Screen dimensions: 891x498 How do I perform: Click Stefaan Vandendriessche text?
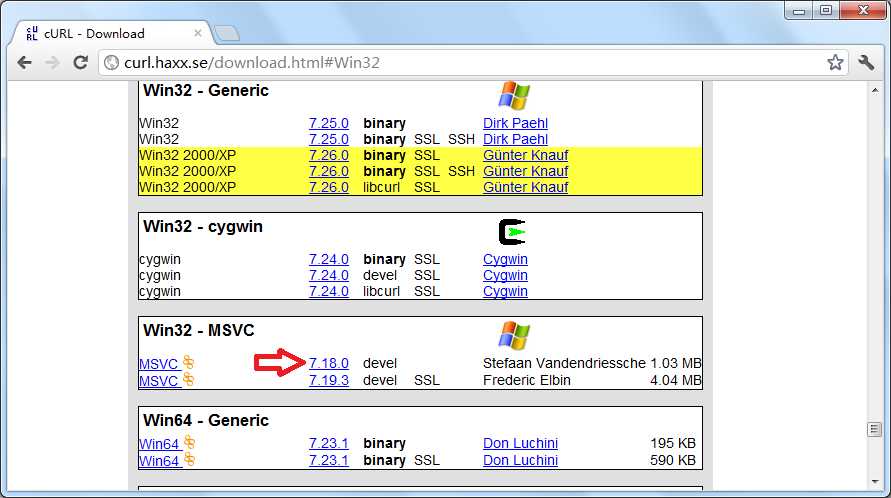click(x=564, y=363)
